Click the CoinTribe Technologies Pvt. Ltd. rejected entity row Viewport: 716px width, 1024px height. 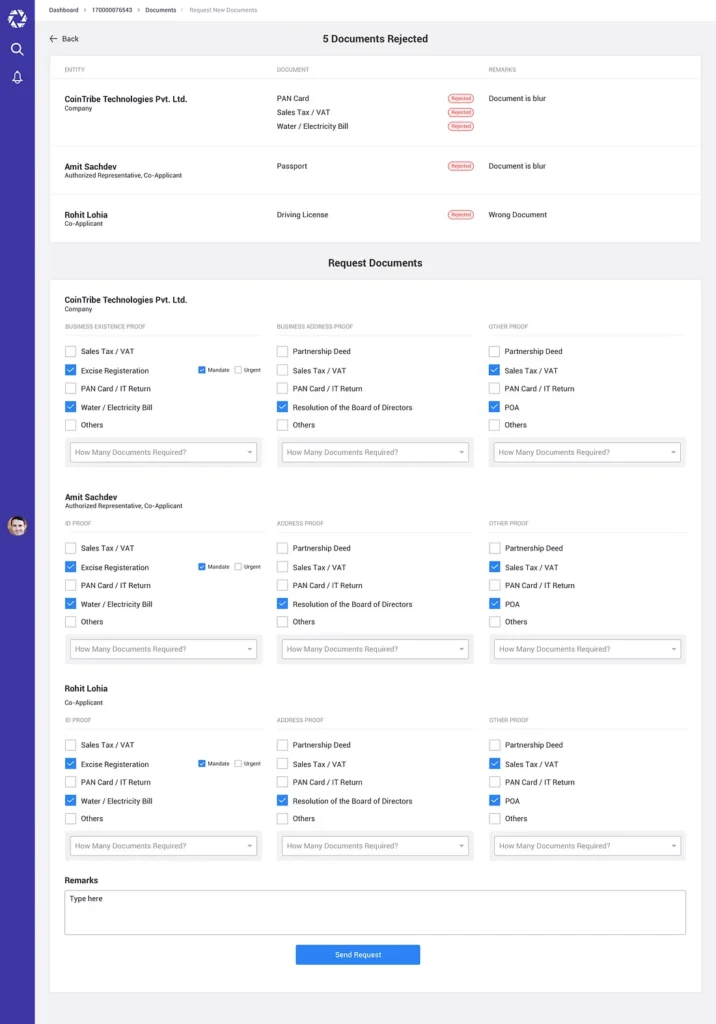tap(126, 100)
